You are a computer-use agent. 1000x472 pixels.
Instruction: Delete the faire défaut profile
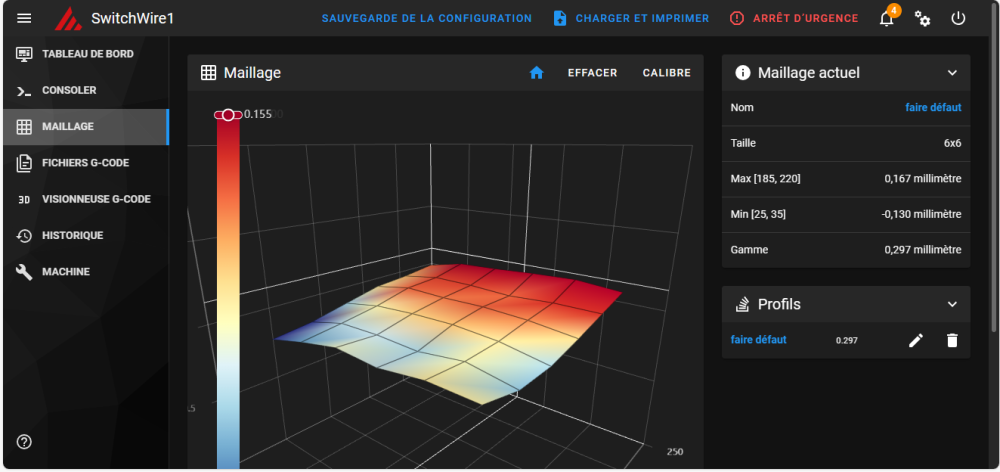click(x=952, y=340)
